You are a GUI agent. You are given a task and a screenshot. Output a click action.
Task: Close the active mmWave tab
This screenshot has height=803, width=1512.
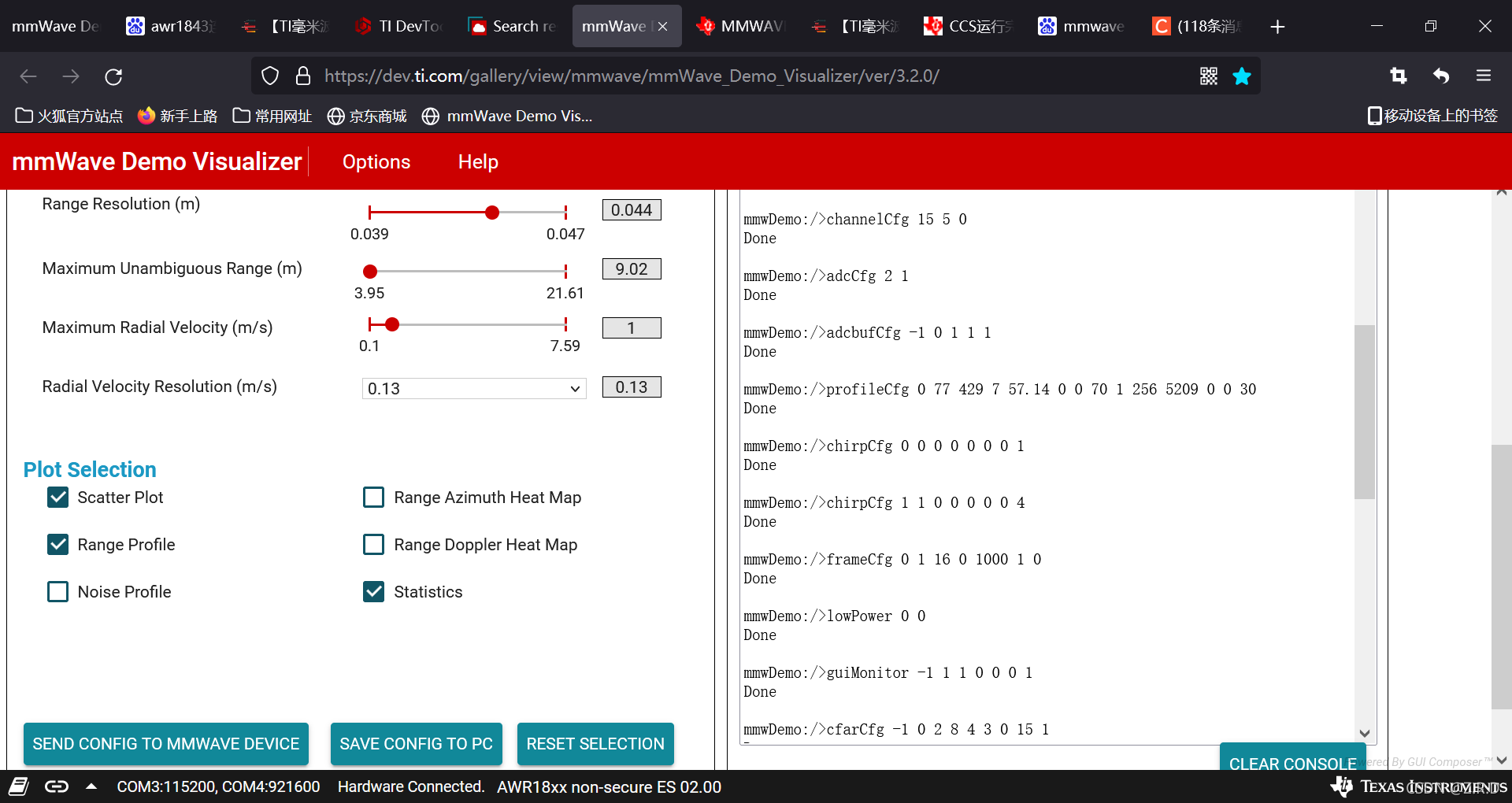663,26
